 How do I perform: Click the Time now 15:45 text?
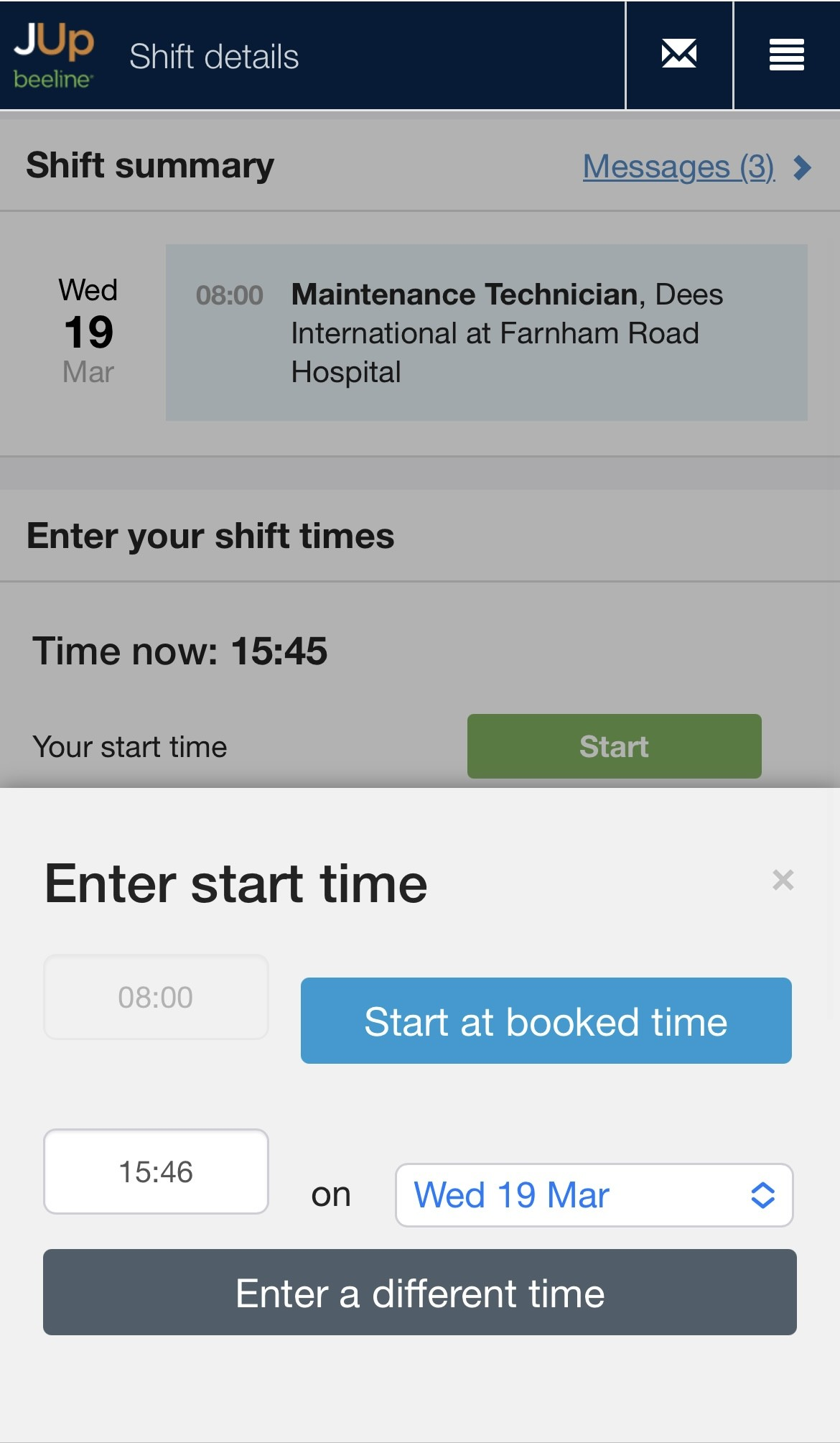coord(179,651)
